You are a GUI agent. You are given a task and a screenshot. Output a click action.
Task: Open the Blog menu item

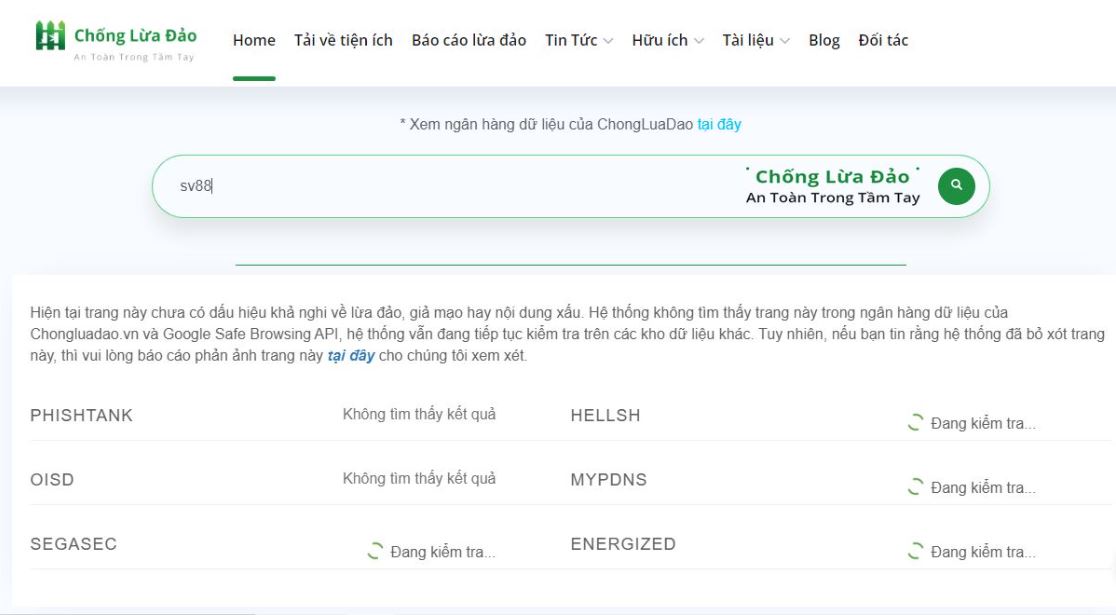click(824, 41)
